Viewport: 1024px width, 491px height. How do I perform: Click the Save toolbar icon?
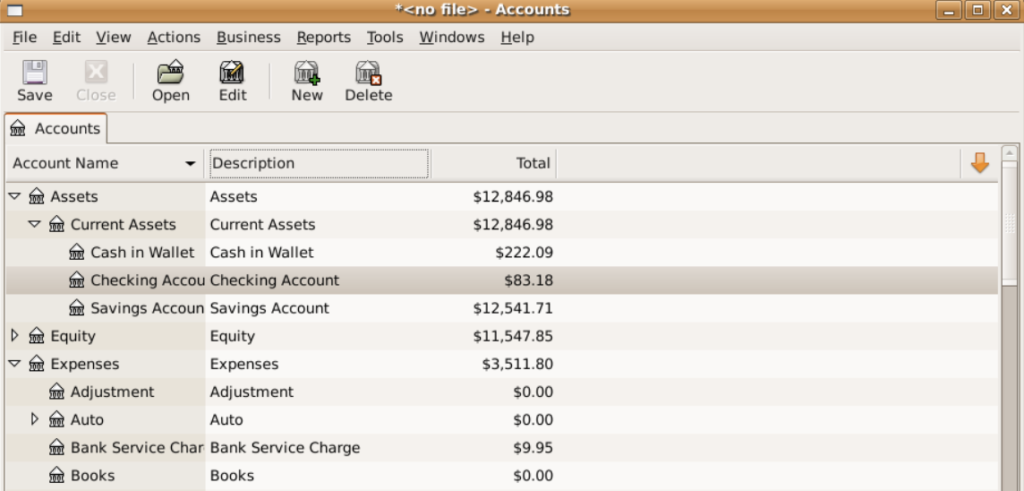click(34, 74)
